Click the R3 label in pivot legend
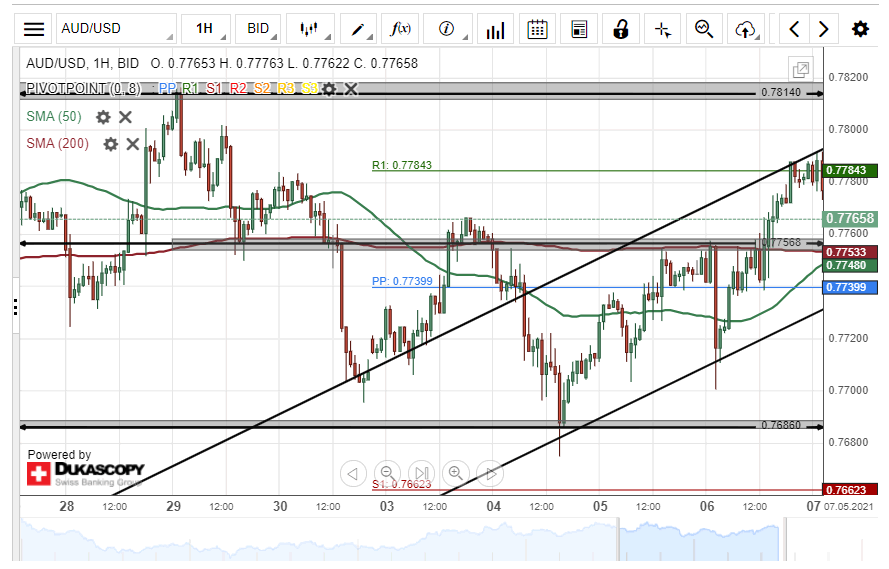889x569 pixels. pos(286,89)
